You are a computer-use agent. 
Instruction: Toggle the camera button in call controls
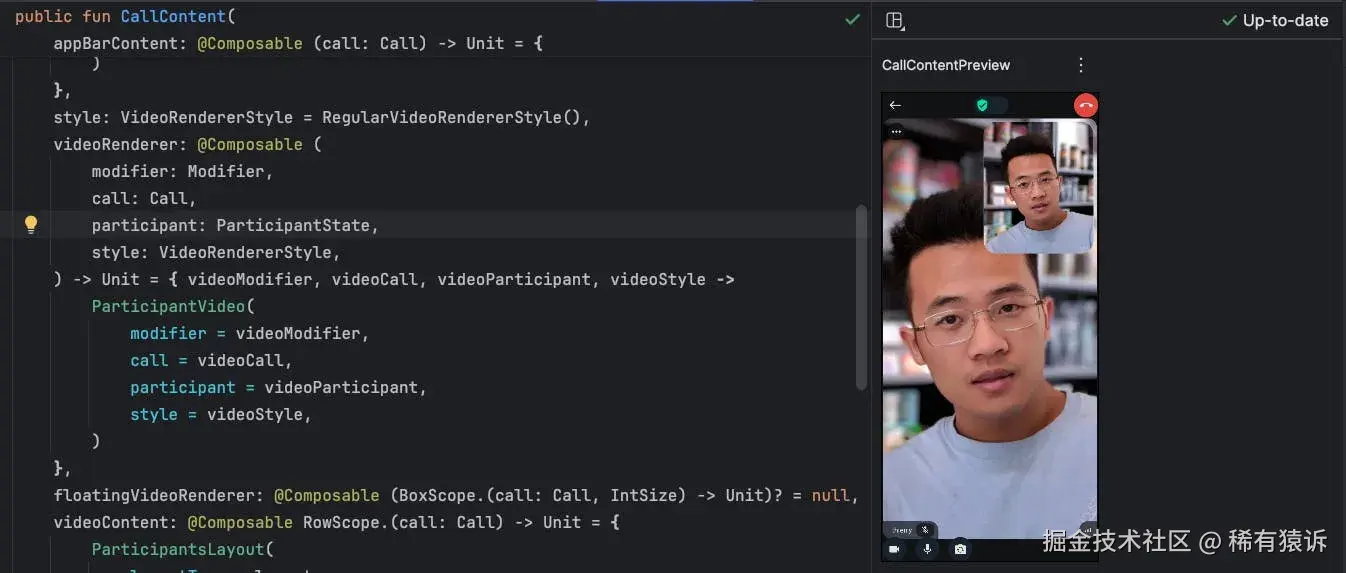point(894,549)
